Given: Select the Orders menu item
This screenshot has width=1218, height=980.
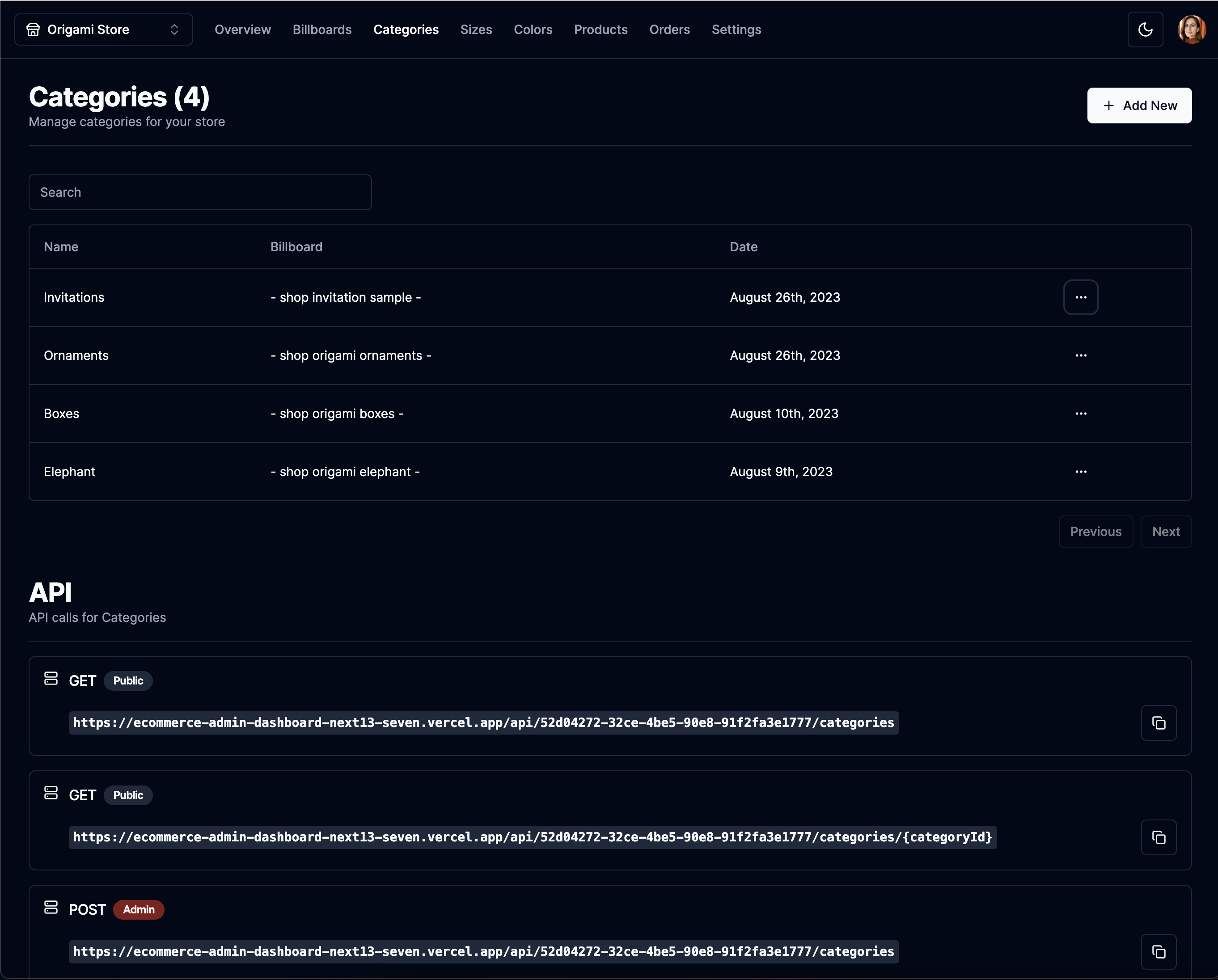Looking at the screenshot, I should pyautogui.click(x=668, y=29).
